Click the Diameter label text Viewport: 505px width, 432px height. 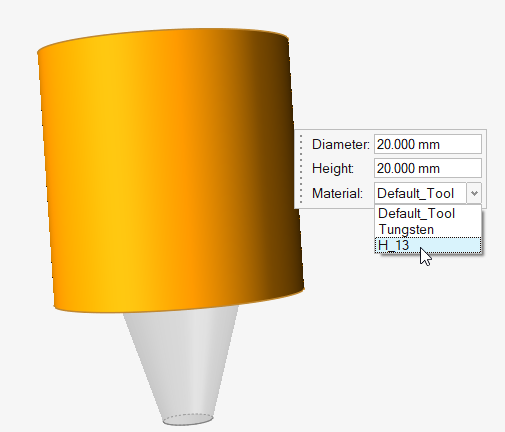point(341,145)
